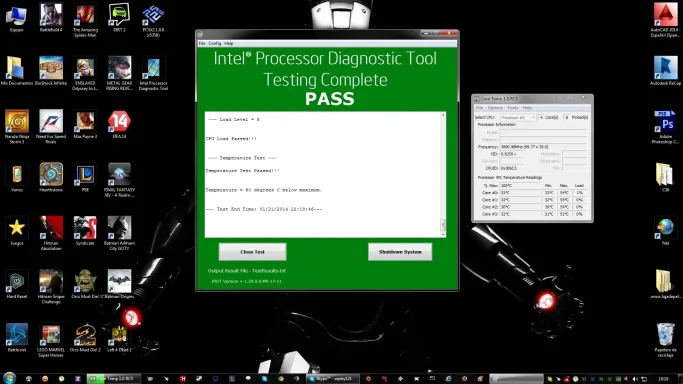Switch to Skype taskbar button
The image size is (683, 384).
[x=333, y=379]
